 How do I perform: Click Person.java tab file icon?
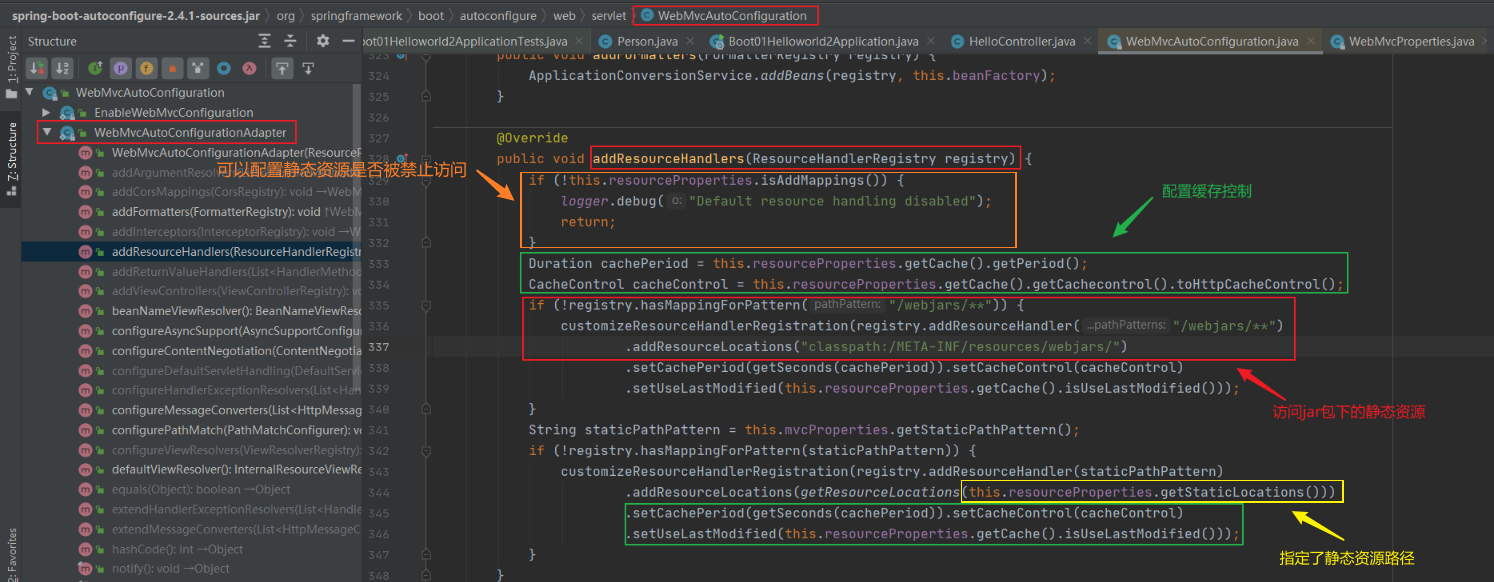[605, 42]
